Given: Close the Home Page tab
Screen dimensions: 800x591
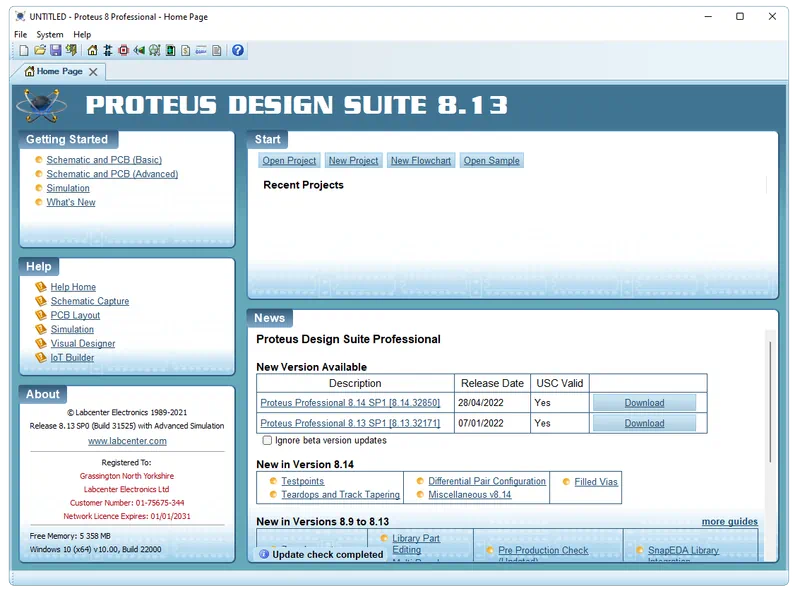Looking at the screenshot, I should click(93, 72).
